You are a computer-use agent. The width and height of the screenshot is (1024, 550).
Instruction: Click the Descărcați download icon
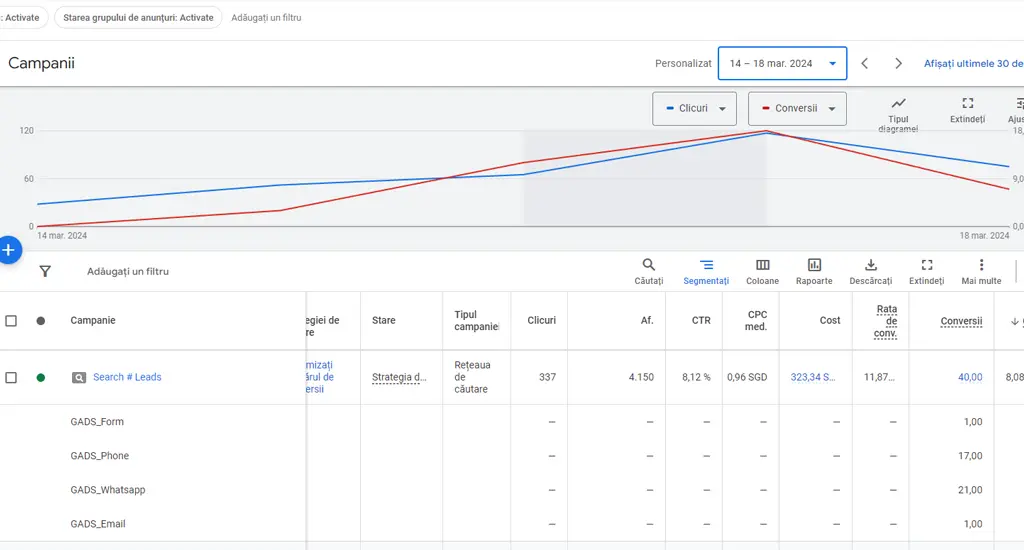(x=871, y=265)
